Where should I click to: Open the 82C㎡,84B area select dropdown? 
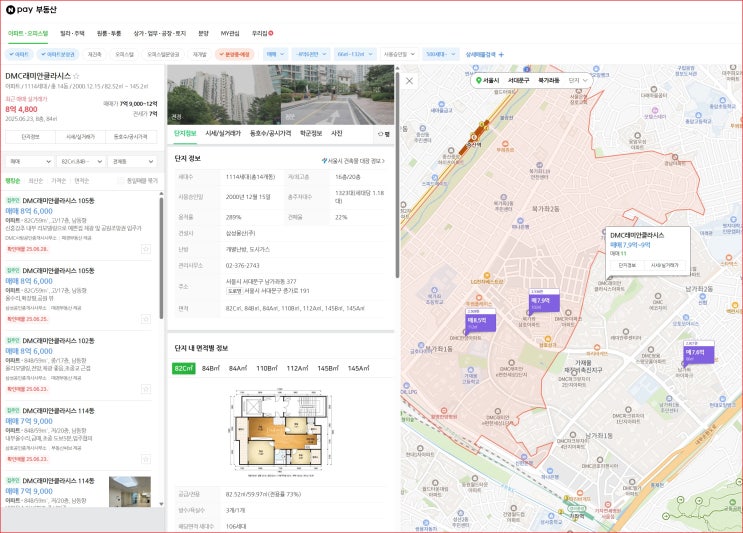coord(81,162)
